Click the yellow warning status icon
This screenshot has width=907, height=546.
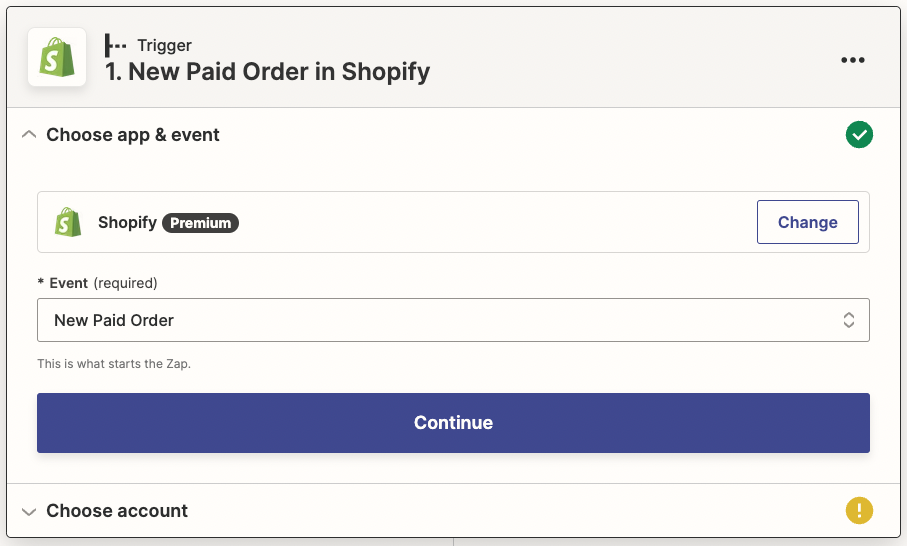[859, 510]
